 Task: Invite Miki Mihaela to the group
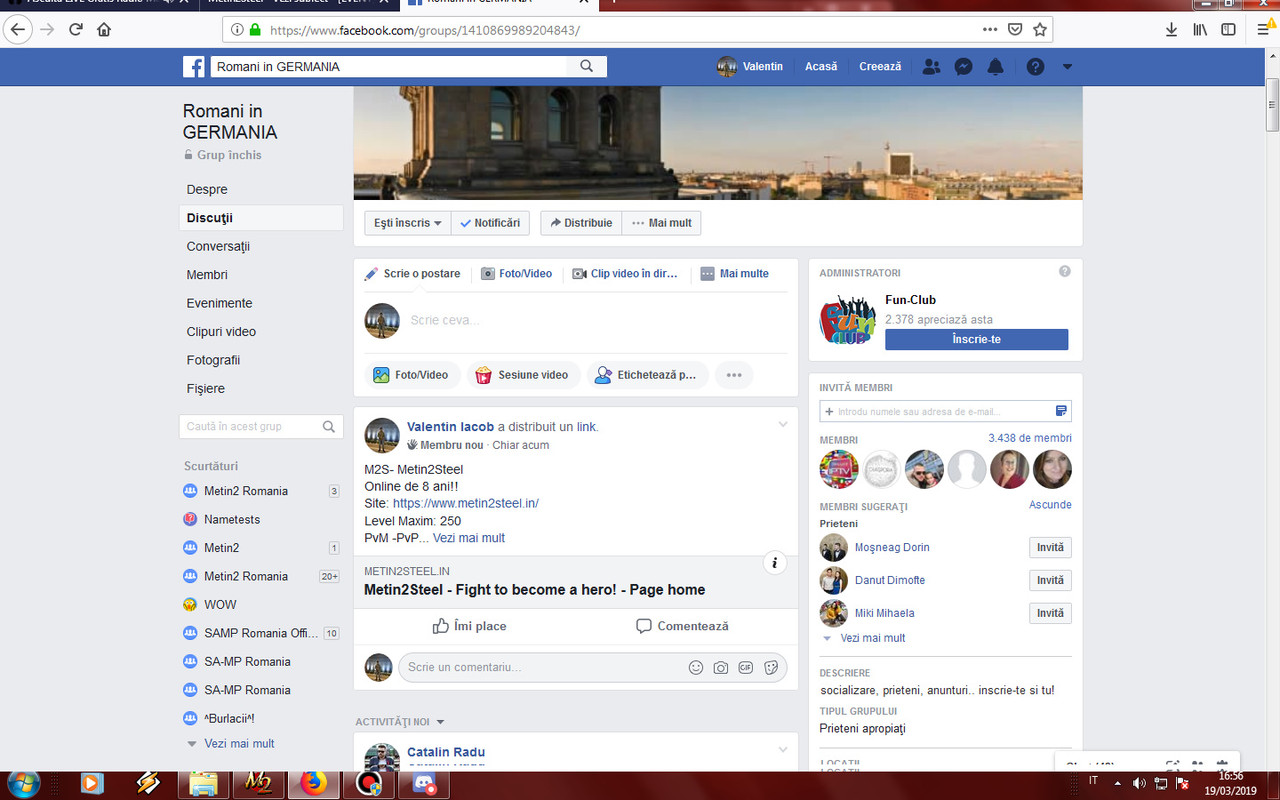(x=1050, y=613)
